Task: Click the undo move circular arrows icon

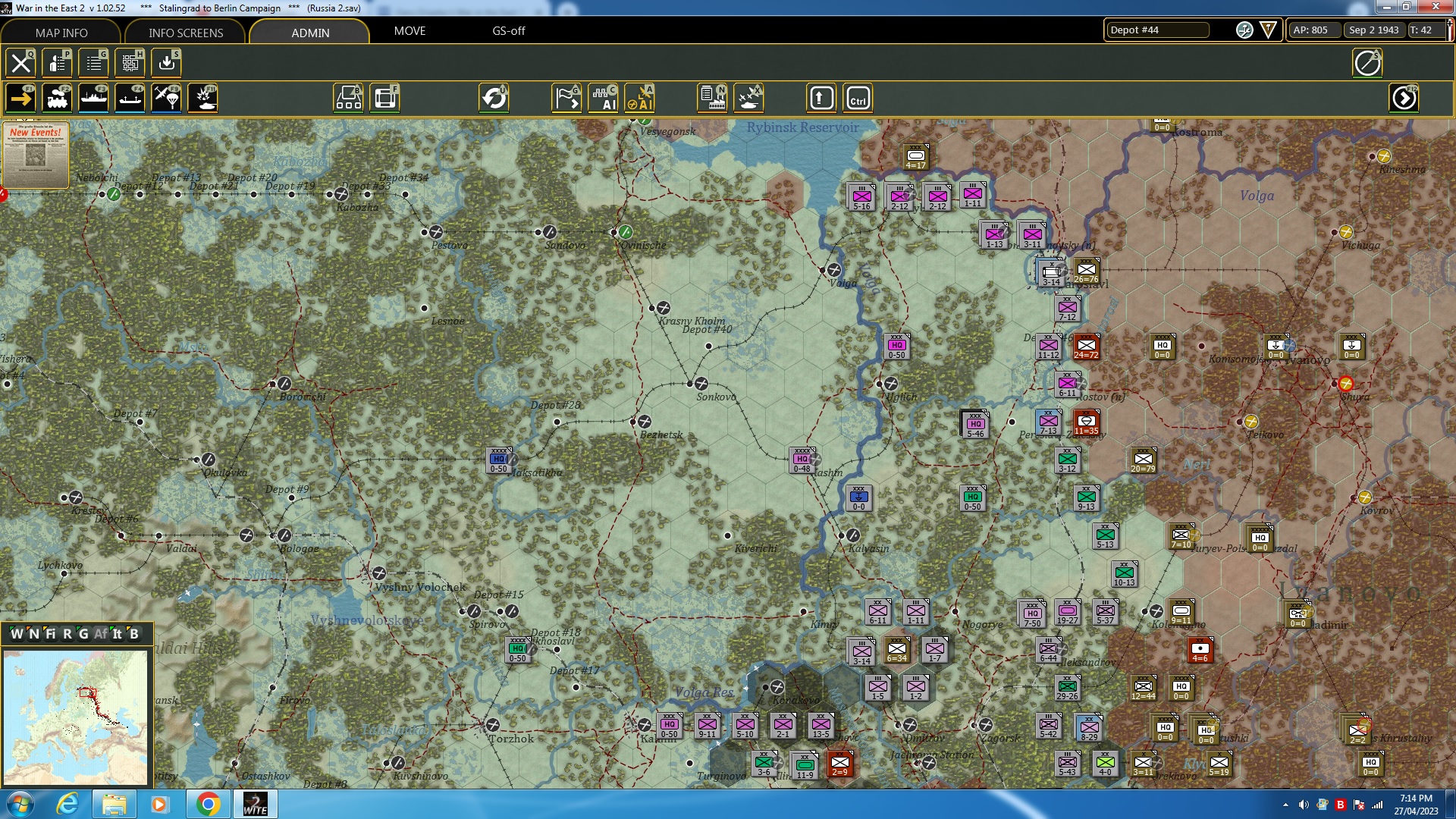Action: [x=494, y=99]
